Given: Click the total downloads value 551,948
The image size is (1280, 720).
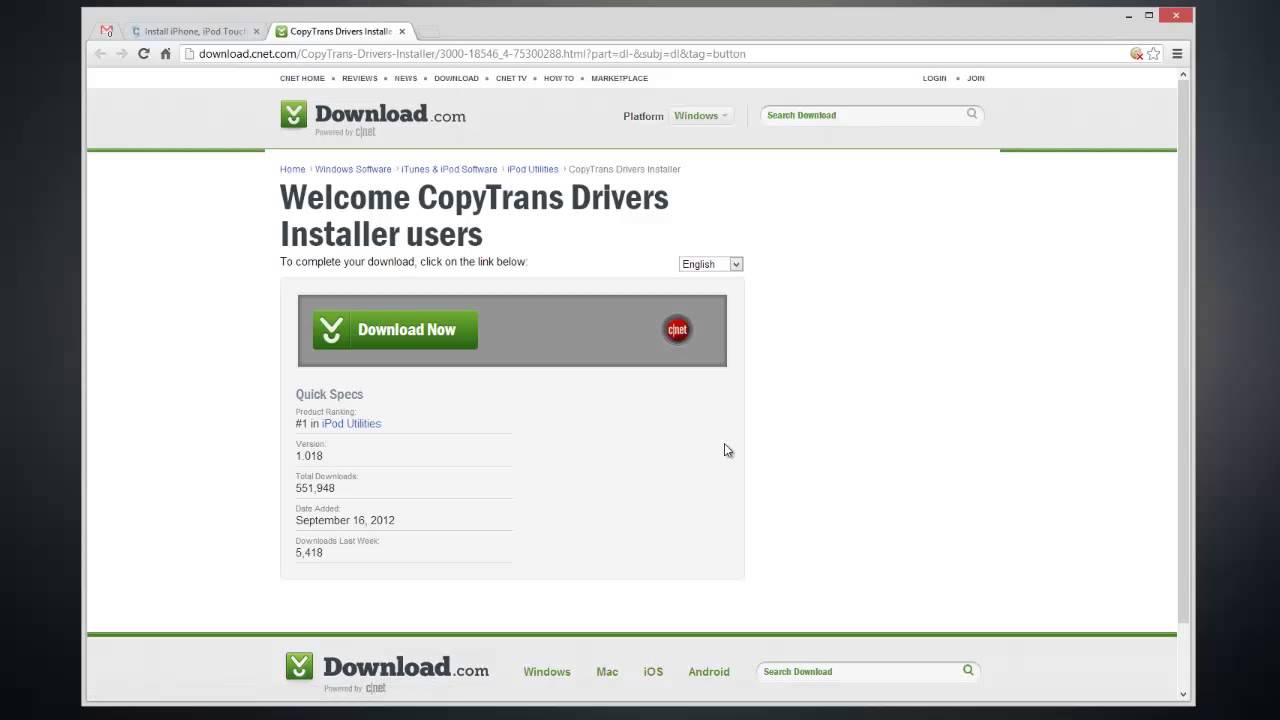Looking at the screenshot, I should coord(315,488).
